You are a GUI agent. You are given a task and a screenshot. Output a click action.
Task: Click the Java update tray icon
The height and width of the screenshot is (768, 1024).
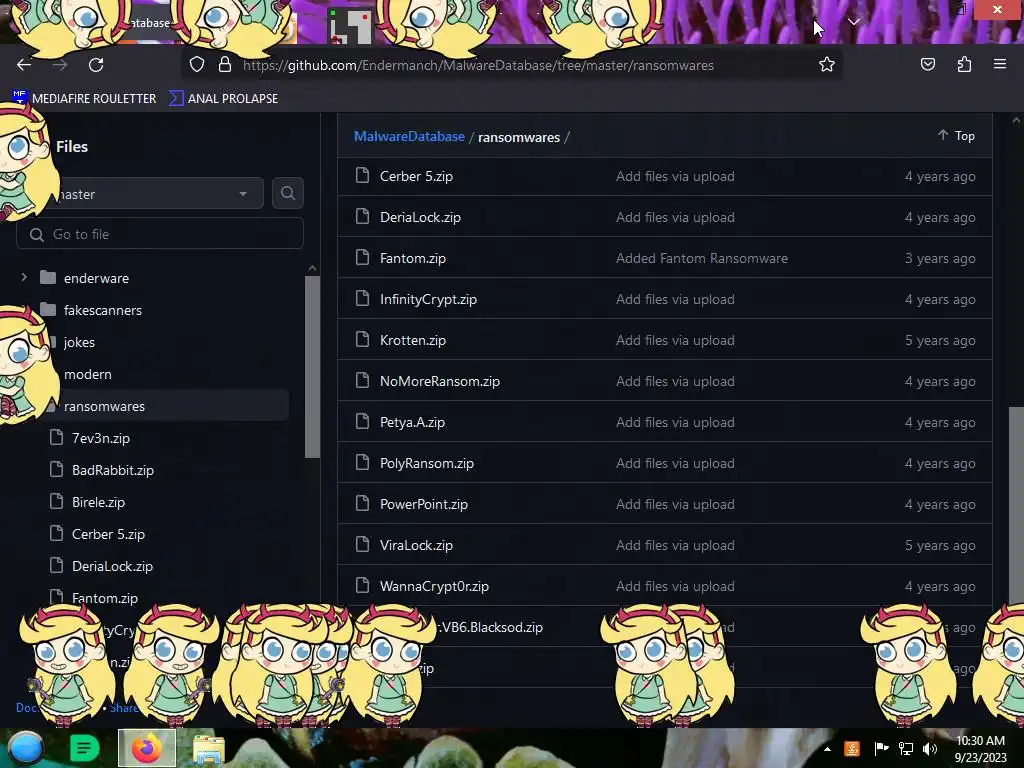point(852,749)
